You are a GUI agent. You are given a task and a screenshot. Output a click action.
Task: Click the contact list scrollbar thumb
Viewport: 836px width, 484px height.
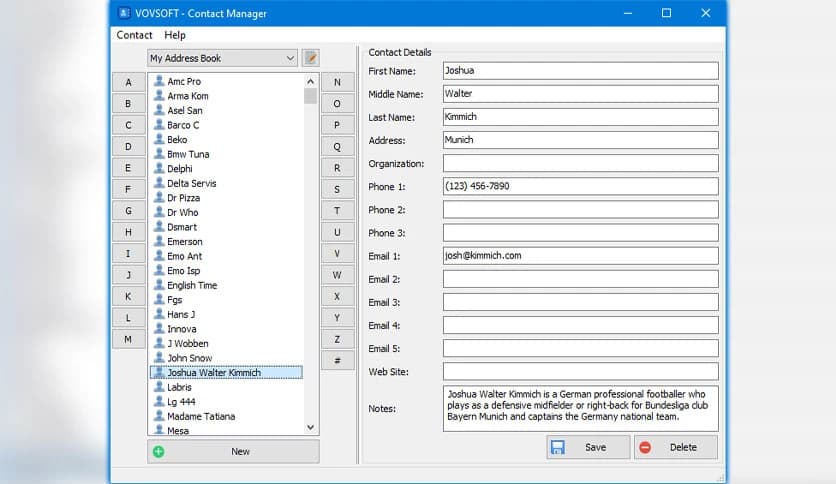(311, 96)
